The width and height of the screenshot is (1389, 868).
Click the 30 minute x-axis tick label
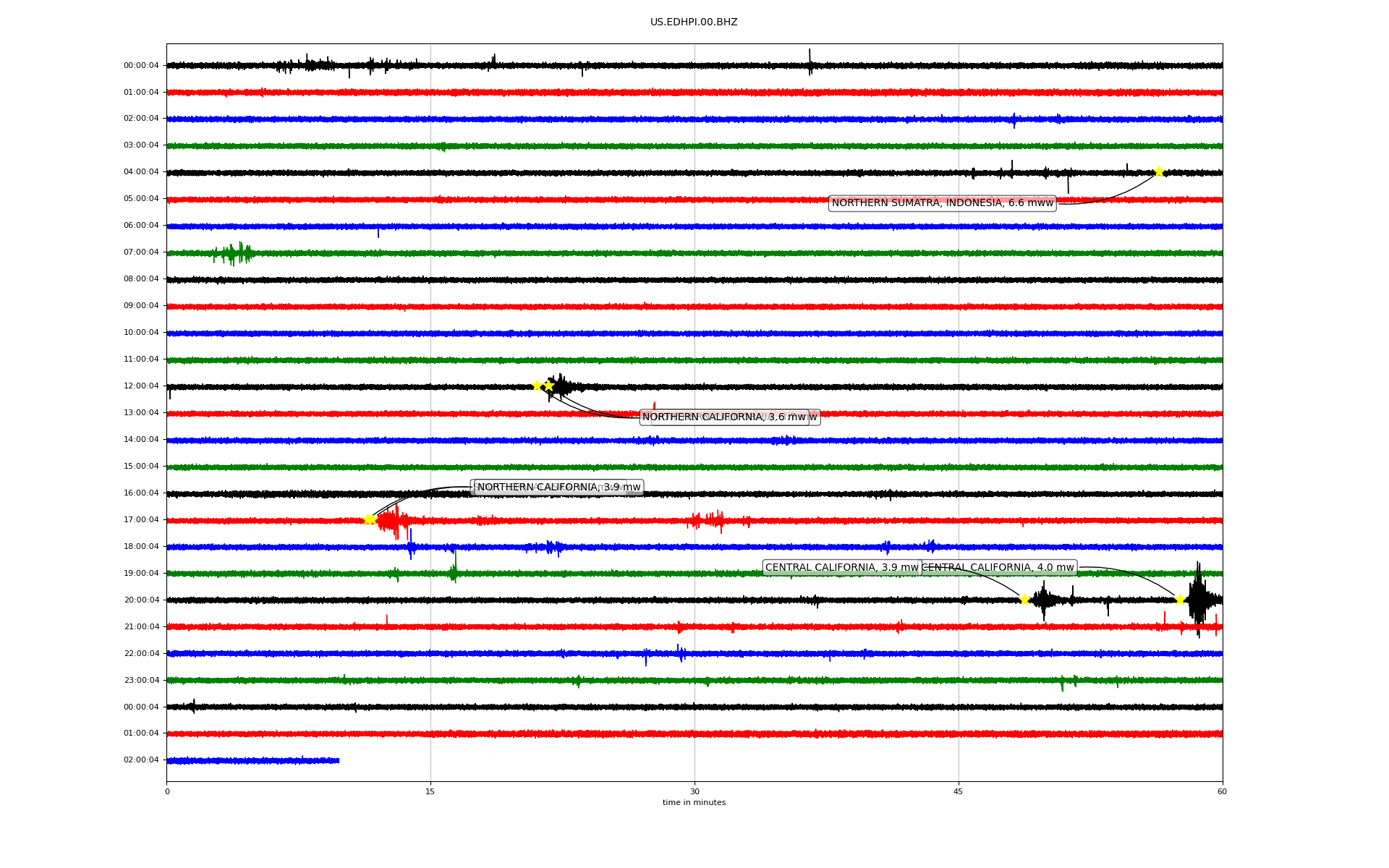694,792
